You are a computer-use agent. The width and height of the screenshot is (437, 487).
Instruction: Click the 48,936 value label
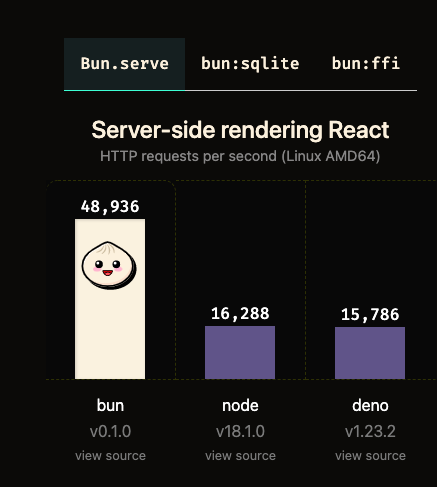[110, 207]
